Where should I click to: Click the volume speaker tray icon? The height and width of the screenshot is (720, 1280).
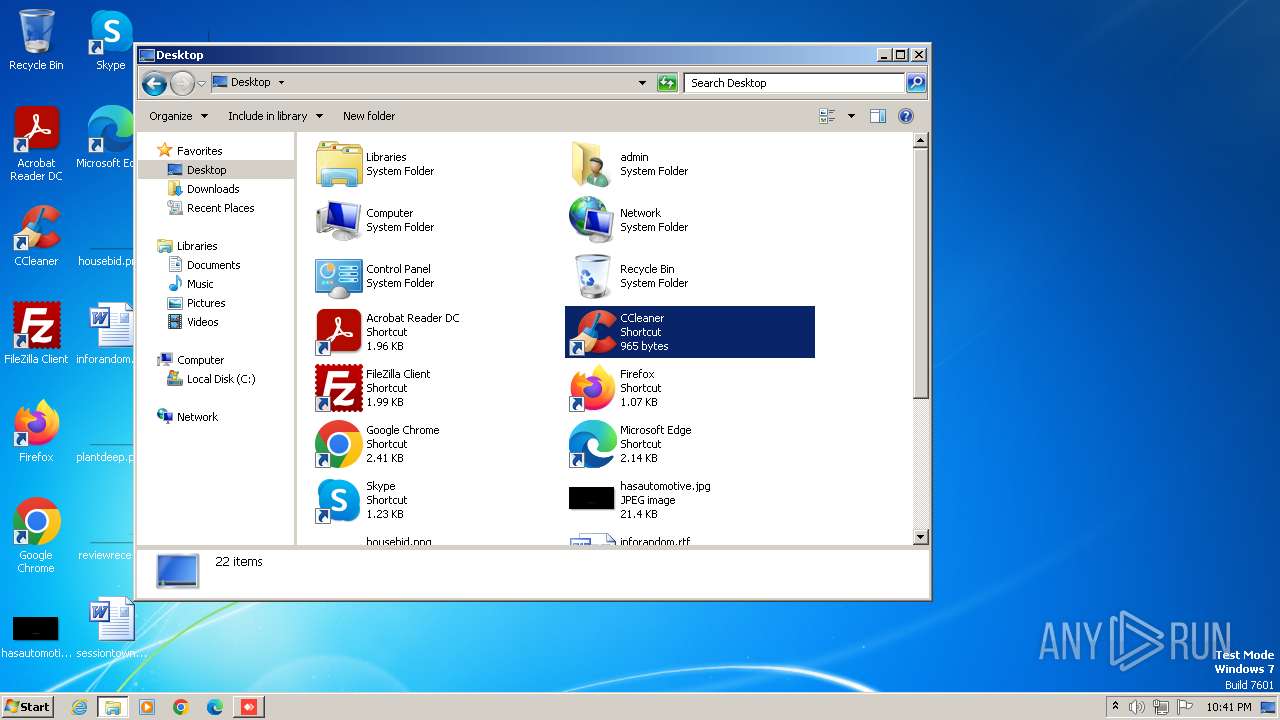[1137, 707]
